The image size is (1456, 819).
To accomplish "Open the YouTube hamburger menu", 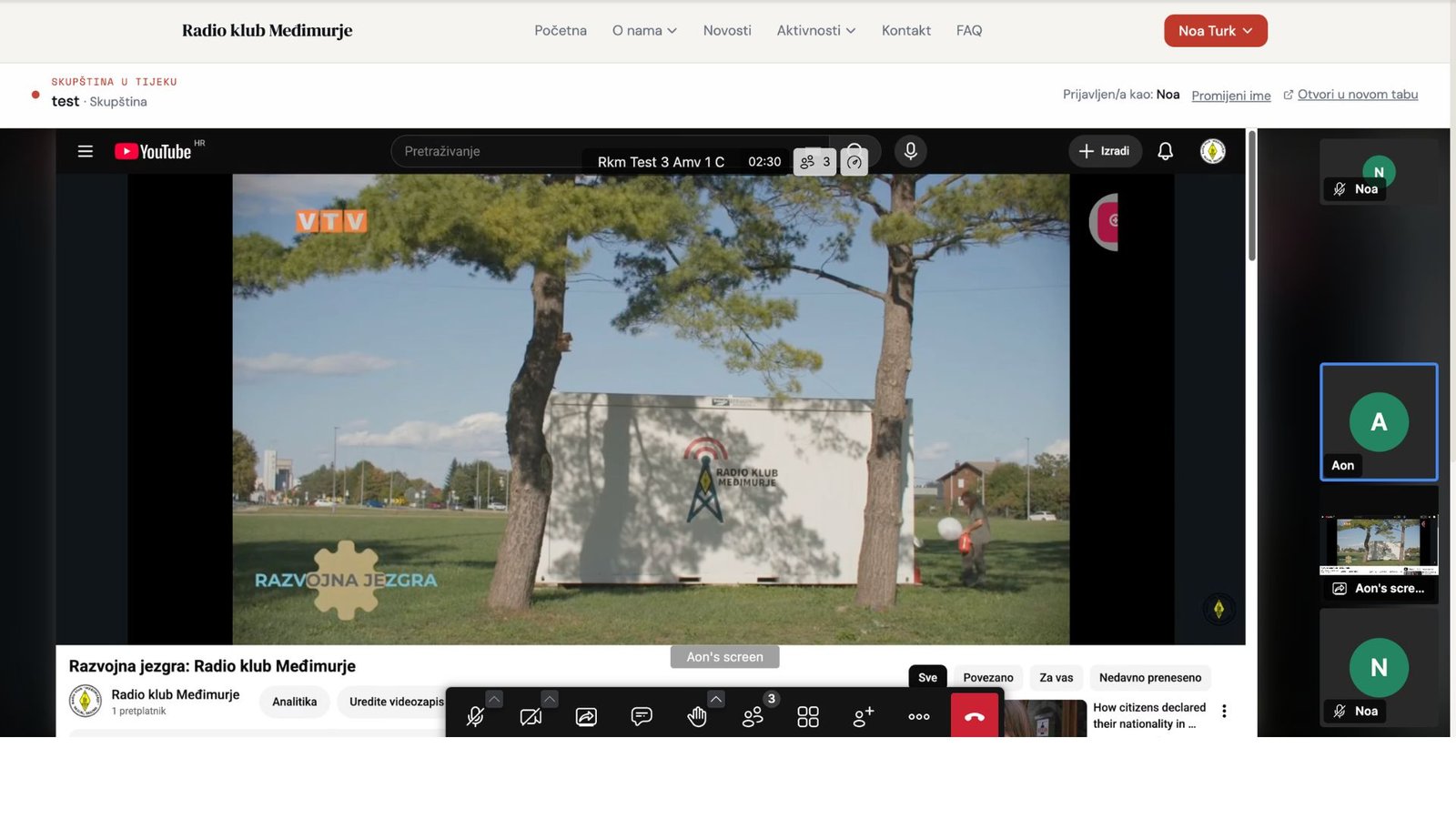I will tap(86, 151).
